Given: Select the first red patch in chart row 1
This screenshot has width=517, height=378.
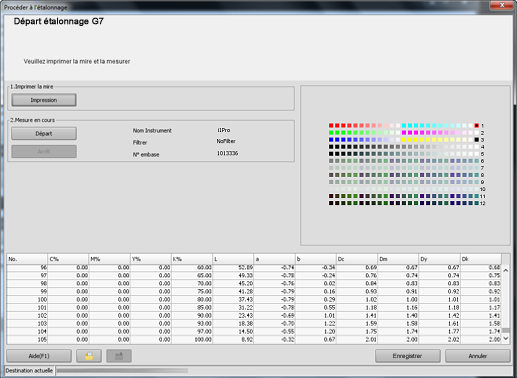Looking at the screenshot, I should [331, 126].
